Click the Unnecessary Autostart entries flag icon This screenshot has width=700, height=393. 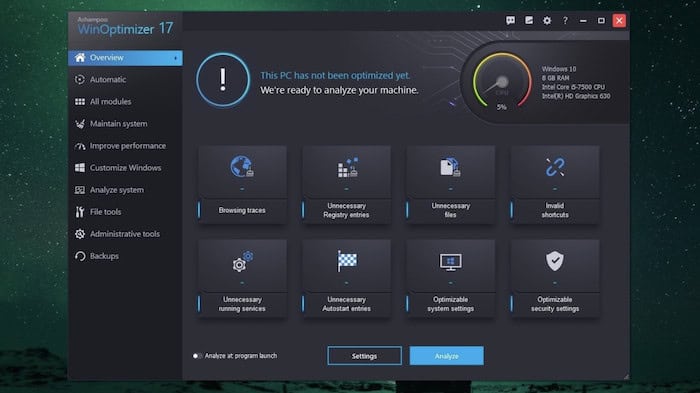346,261
